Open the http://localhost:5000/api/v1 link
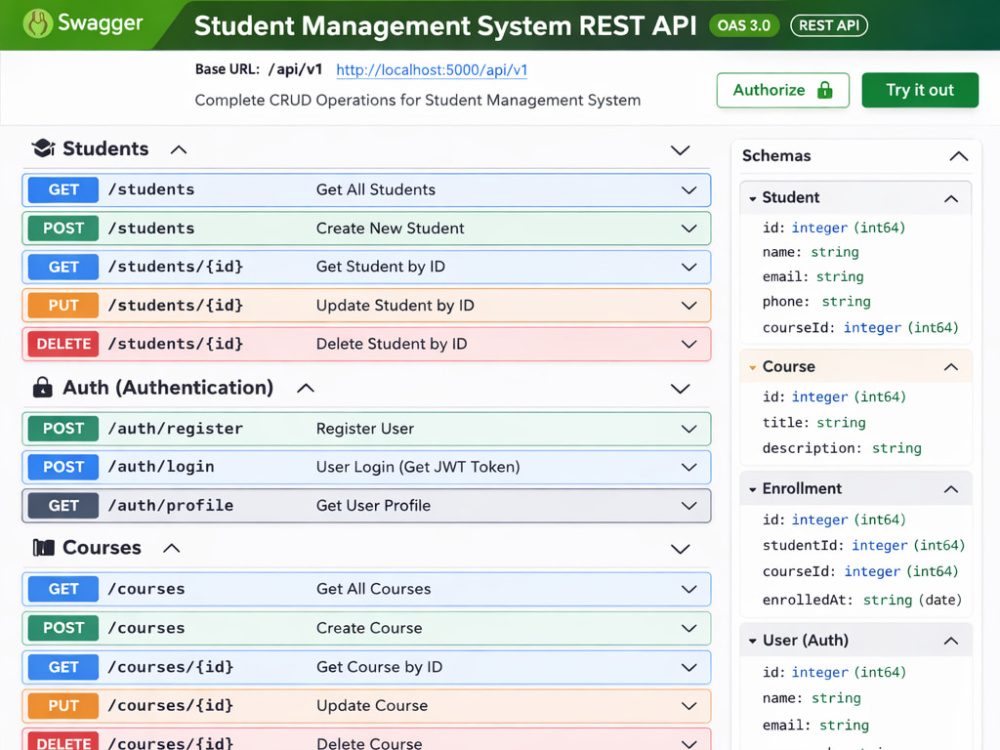 click(x=432, y=70)
